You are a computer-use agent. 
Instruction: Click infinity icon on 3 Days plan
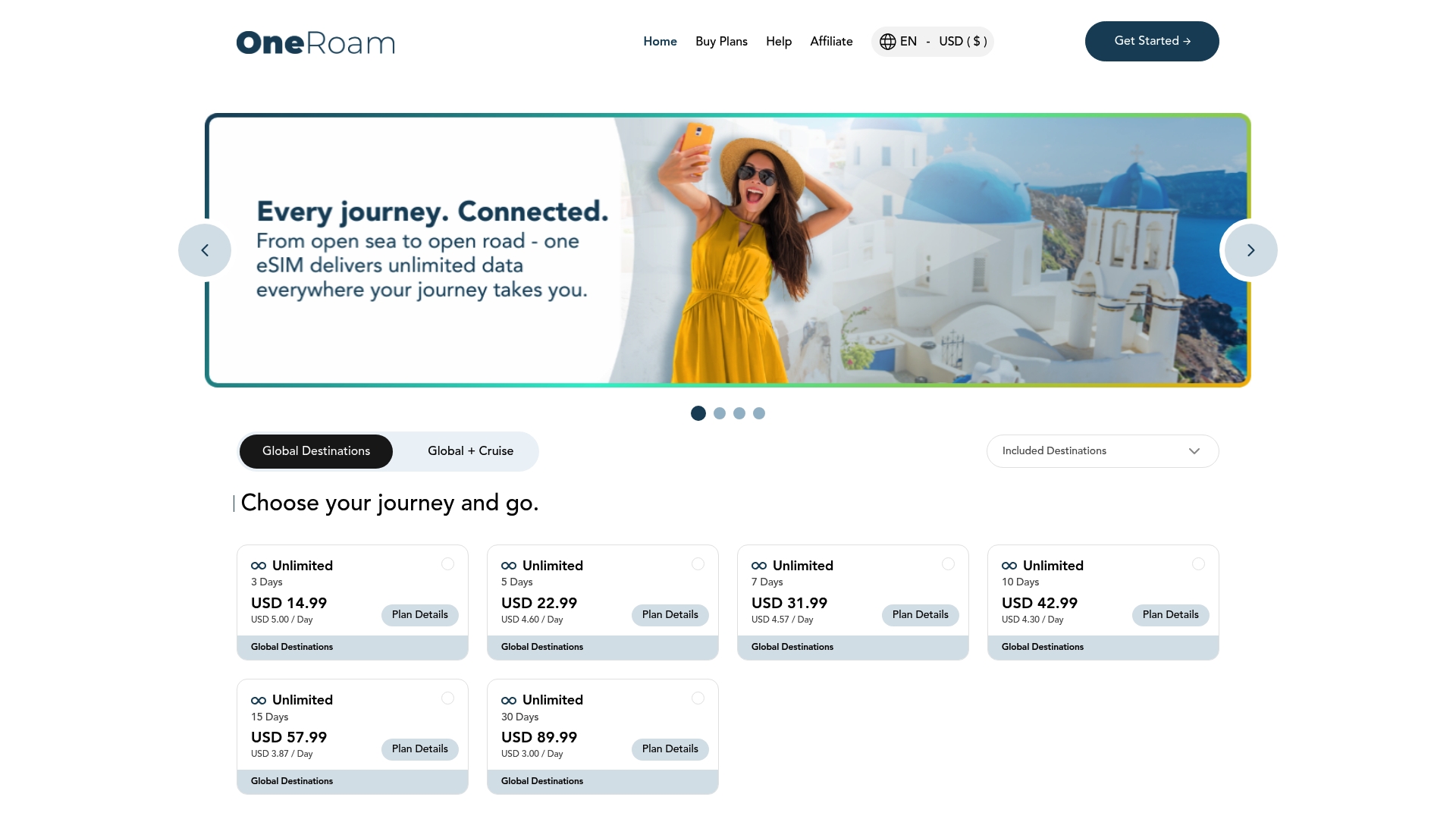click(259, 566)
